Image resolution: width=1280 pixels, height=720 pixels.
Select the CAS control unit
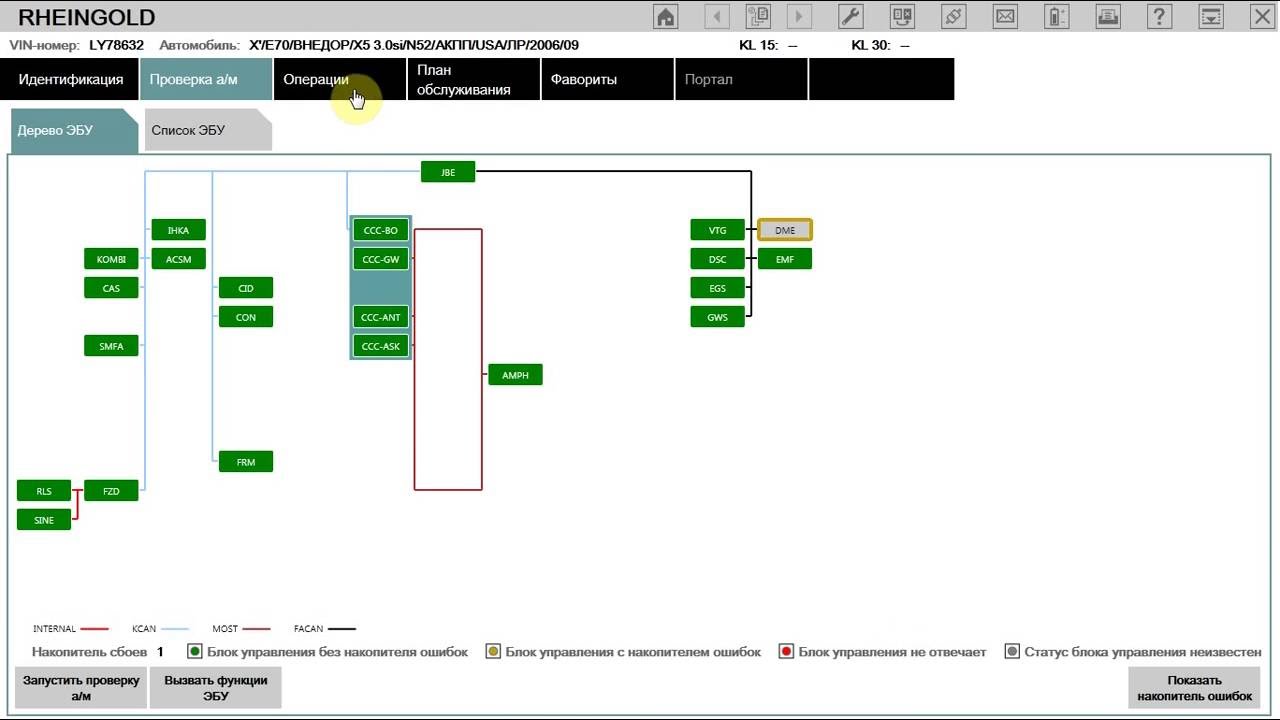pos(111,288)
